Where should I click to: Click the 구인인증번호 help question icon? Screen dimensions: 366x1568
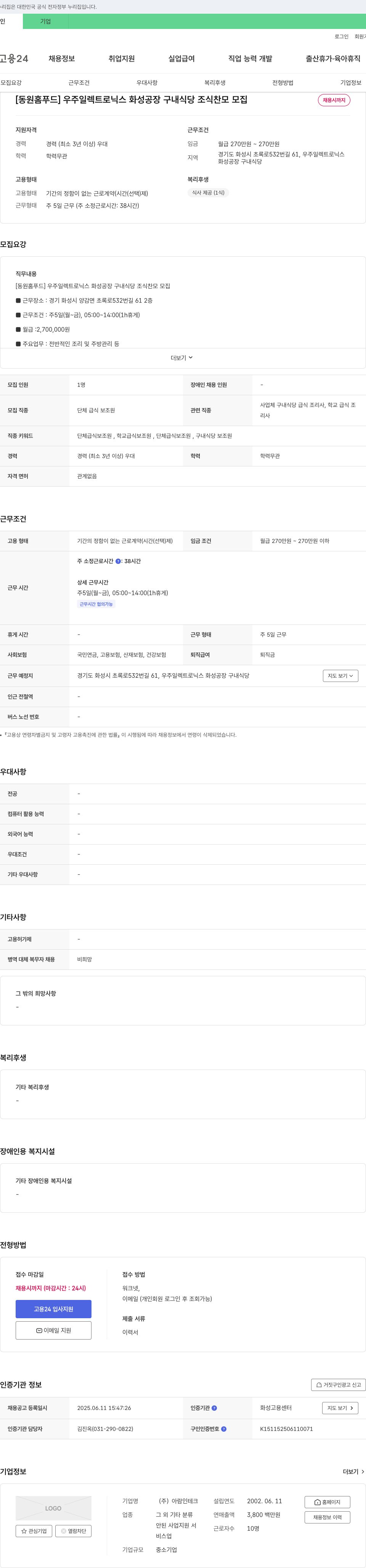(x=223, y=1429)
